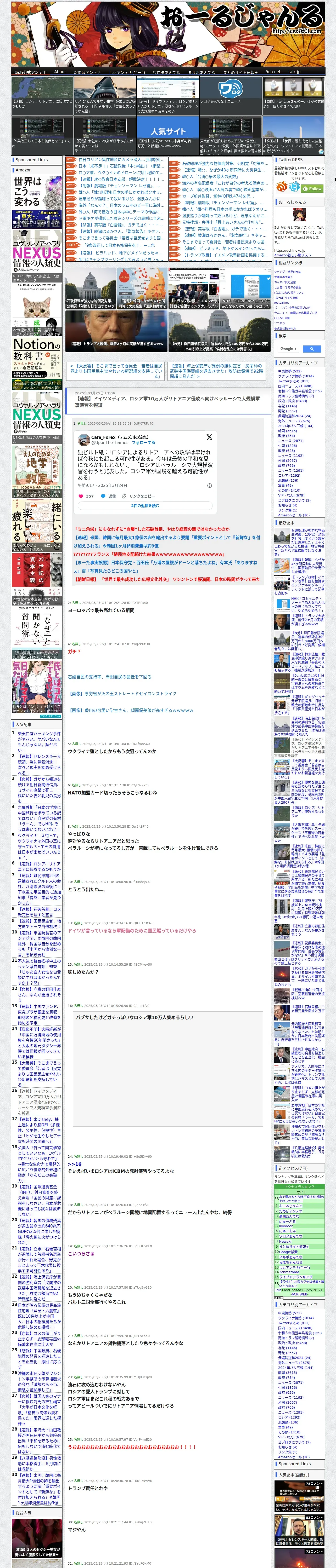Click フォローする link in embedded tweet
The height and width of the screenshot is (1568, 336).
coord(144,442)
